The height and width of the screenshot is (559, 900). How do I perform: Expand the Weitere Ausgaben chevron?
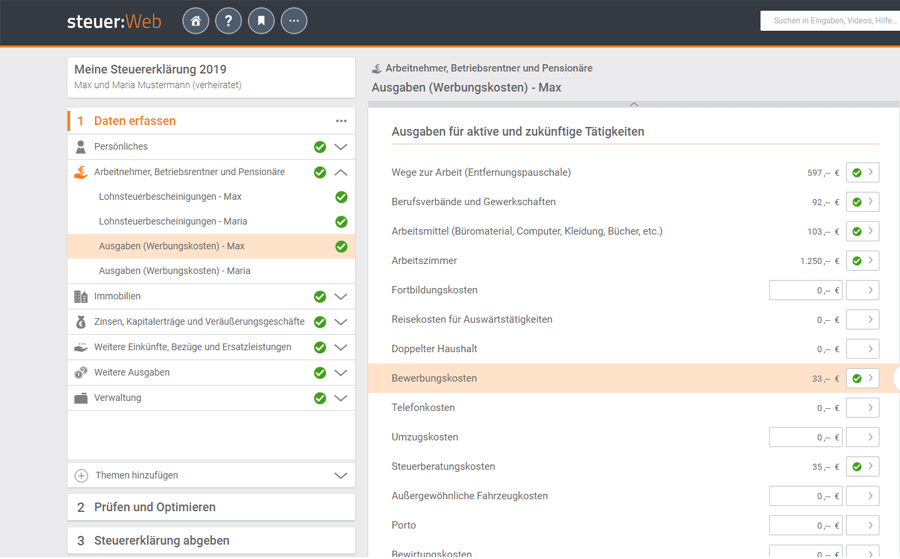(341, 372)
